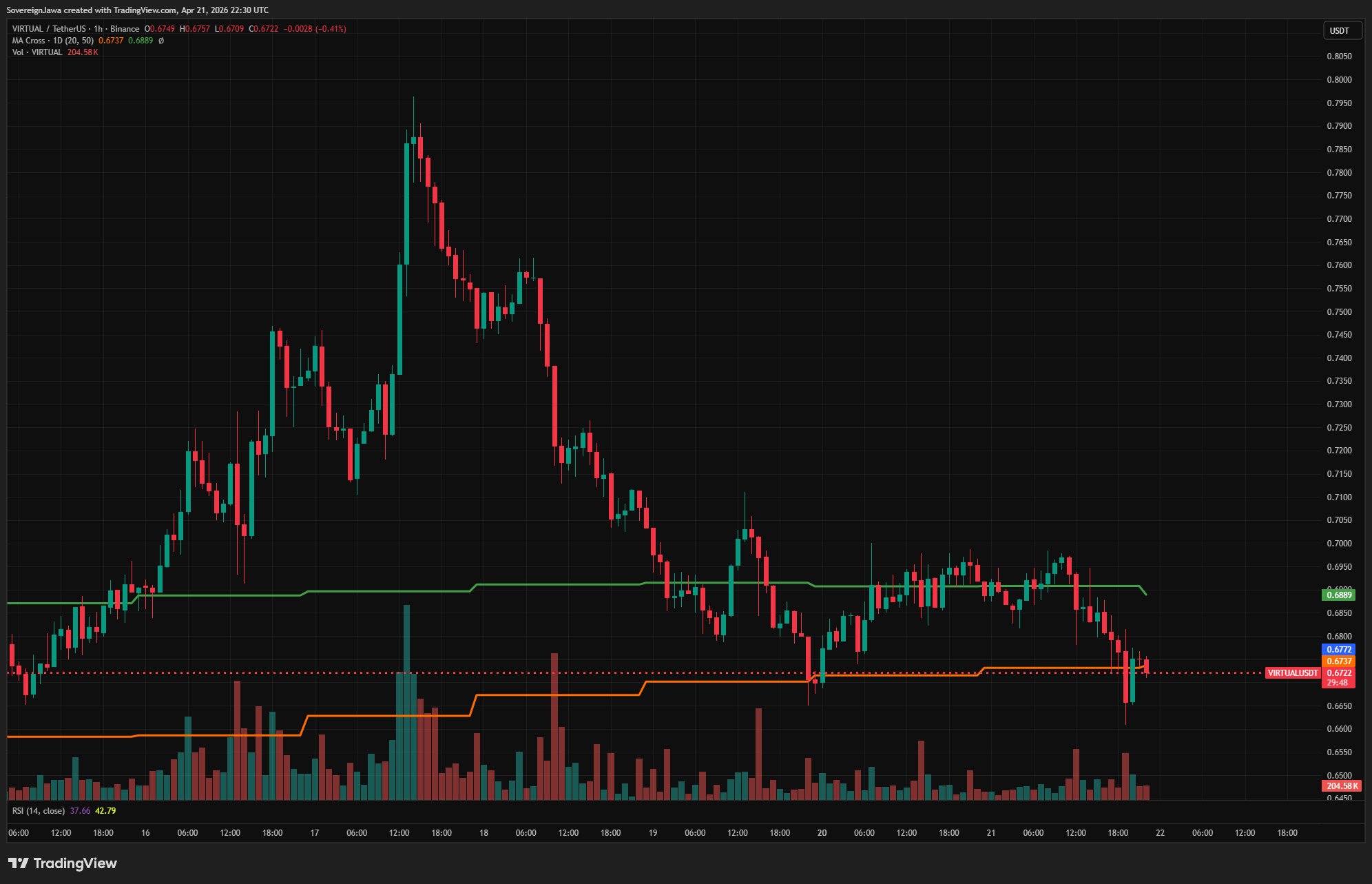Click the VIRTUAL / TetherUS symbol title
1372x884 pixels.
49,29
